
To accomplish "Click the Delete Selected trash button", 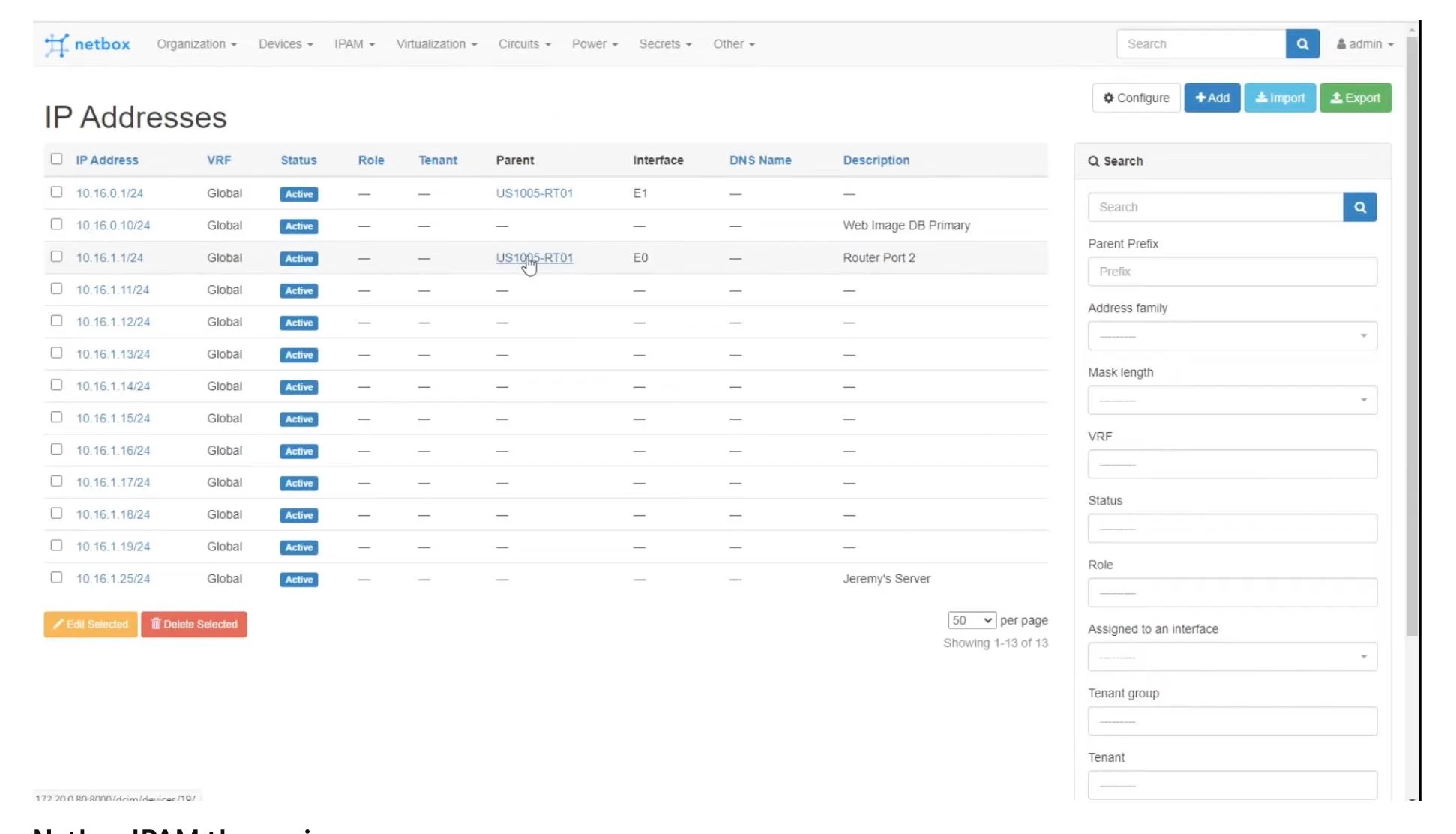I will (193, 625).
